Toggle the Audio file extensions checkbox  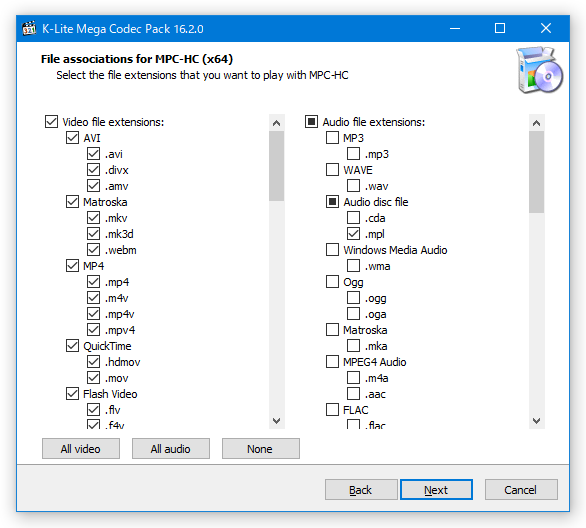pyautogui.click(x=311, y=122)
